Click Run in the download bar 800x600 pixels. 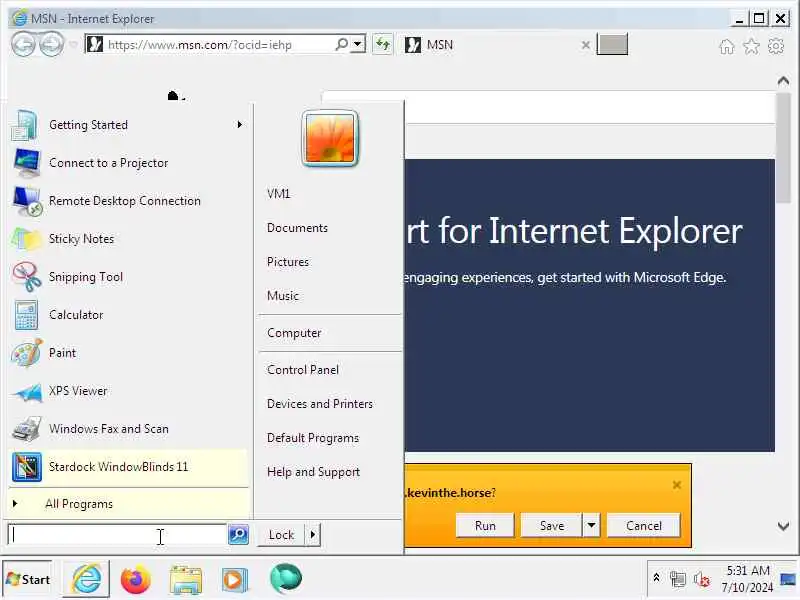tap(485, 526)
